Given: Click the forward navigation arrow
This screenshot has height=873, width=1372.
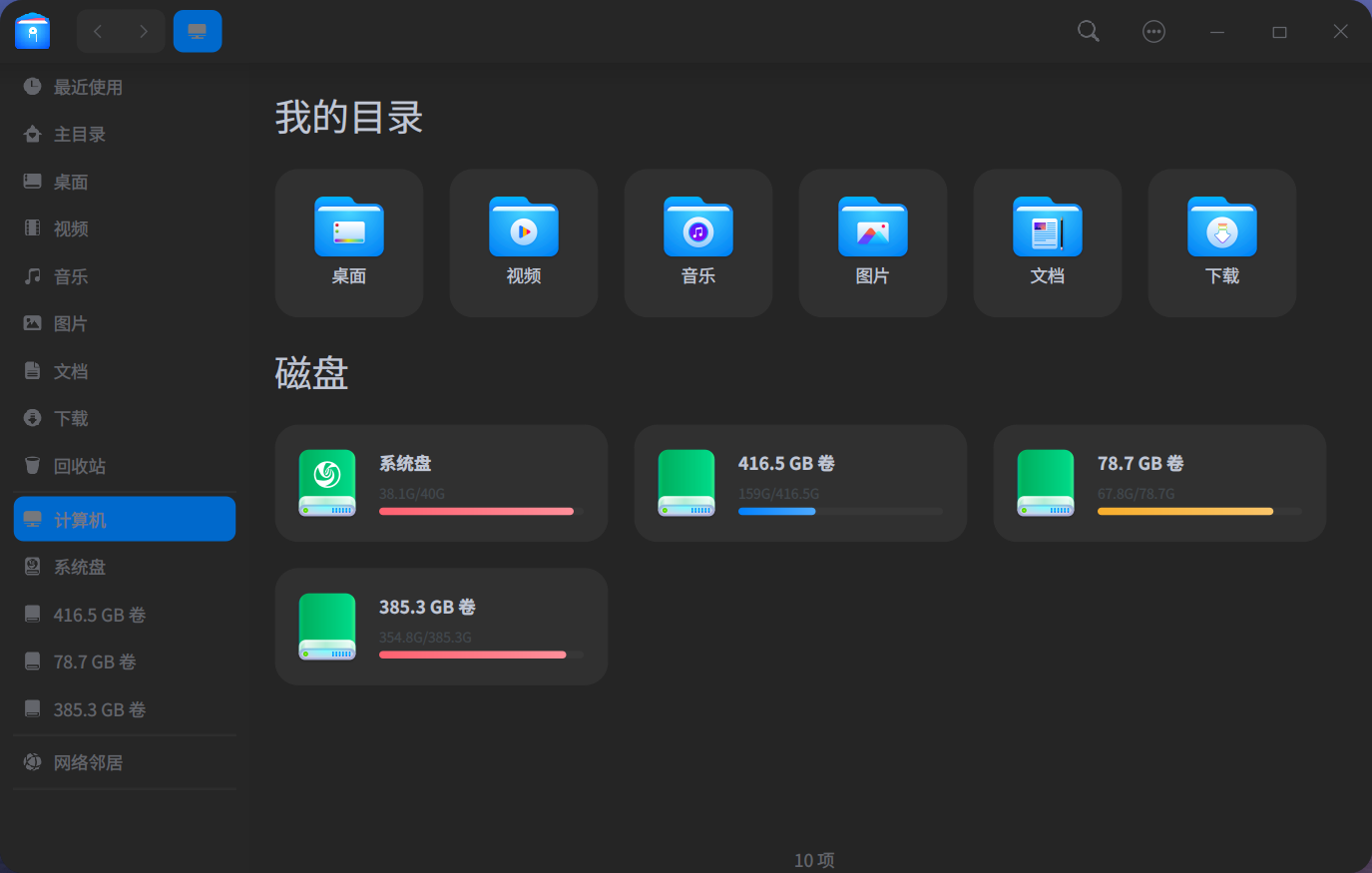Looking at the screenshot, I should (145, 31).
